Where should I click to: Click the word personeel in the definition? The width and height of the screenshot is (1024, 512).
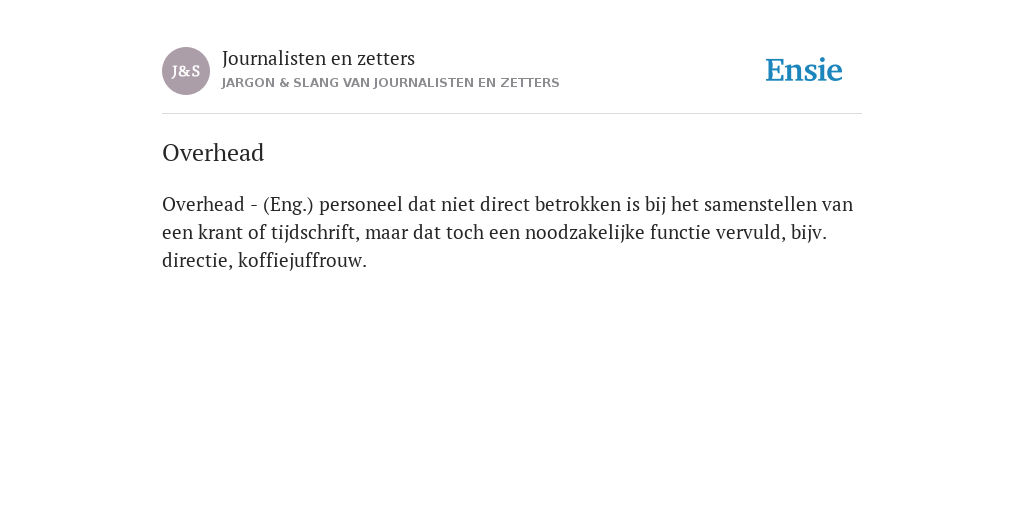(x=361, y=206)
